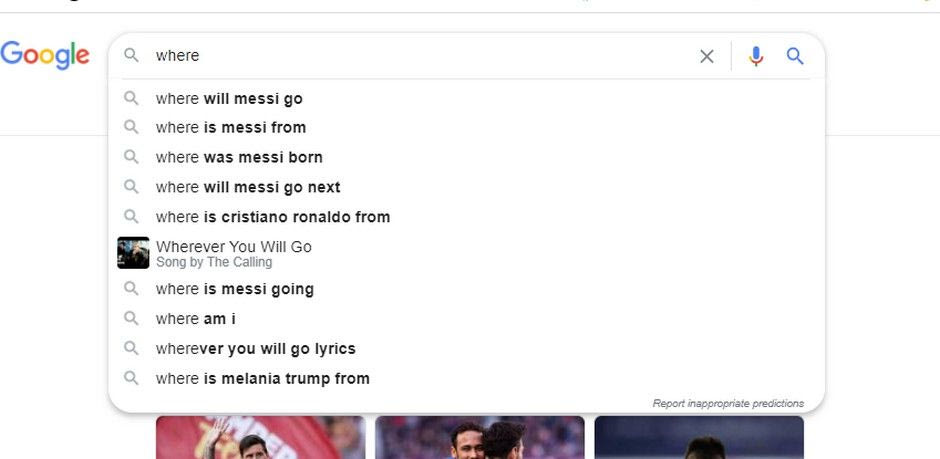Clear the search box with the X icon

pyautogui.click(x=707, y=56)
